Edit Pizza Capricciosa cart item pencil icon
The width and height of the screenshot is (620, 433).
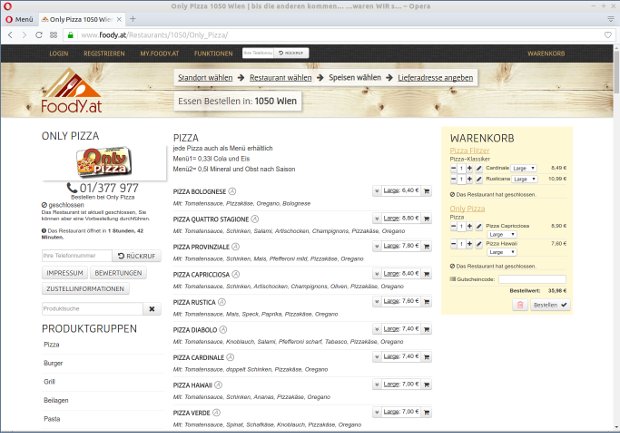click(x=479, y=226)
